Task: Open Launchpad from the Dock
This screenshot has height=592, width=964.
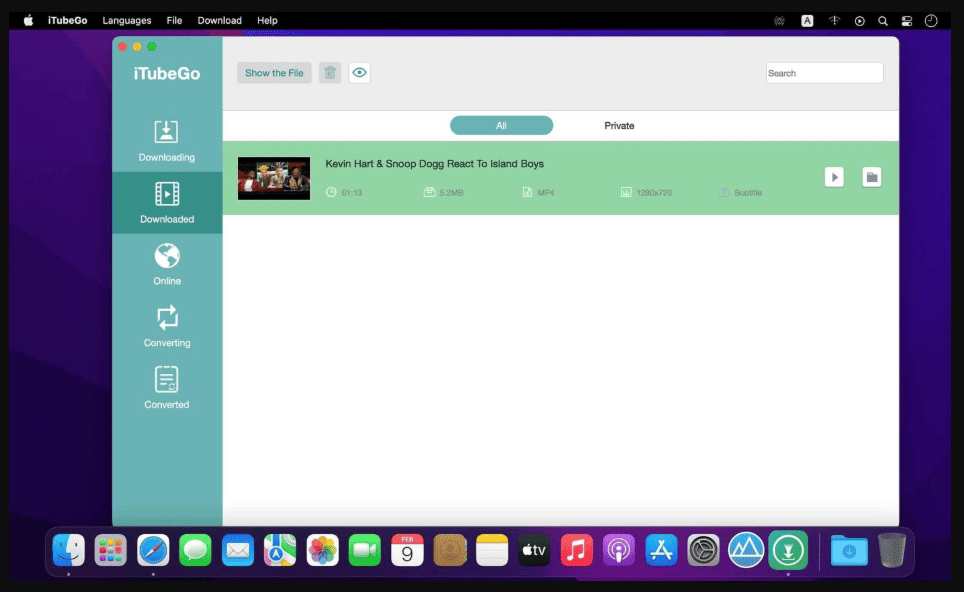Action: 111,550
